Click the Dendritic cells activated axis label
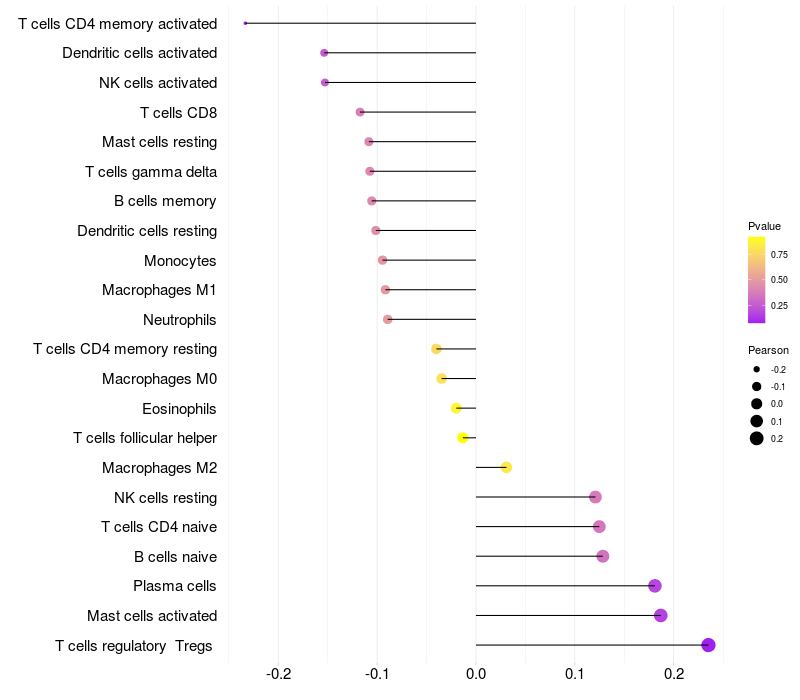800x700 pixels. (139, 53)
